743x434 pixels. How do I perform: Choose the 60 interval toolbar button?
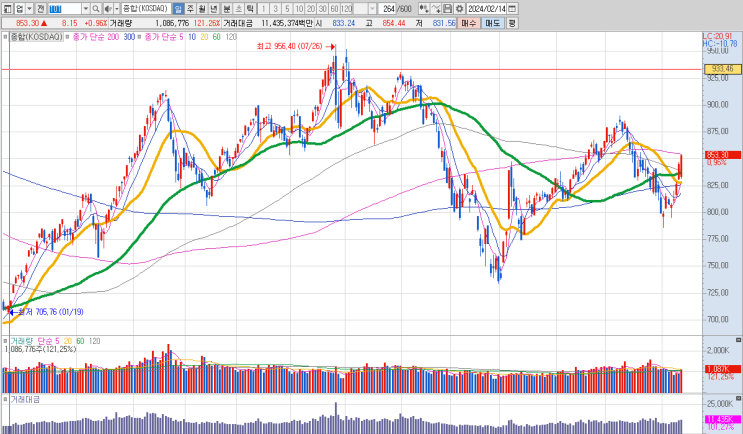click(x=334, y=9)
